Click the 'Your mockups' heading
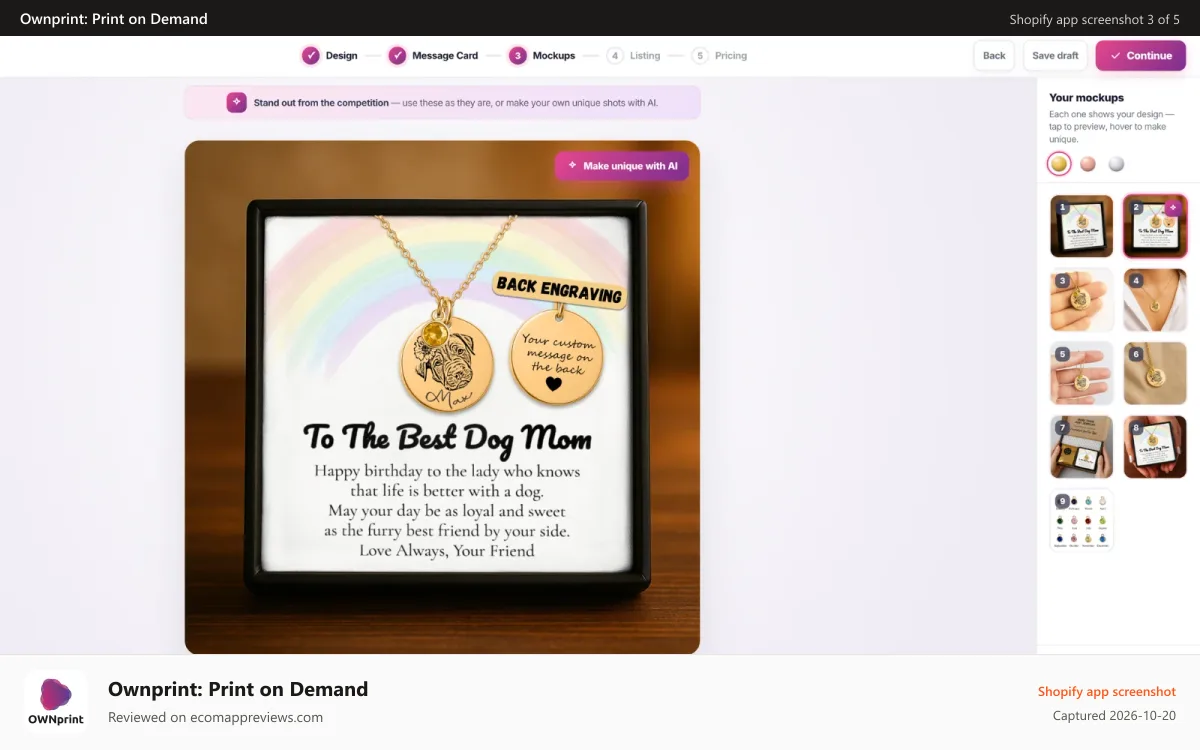This screenshot has width=1200, height=750. point(1086,98)
